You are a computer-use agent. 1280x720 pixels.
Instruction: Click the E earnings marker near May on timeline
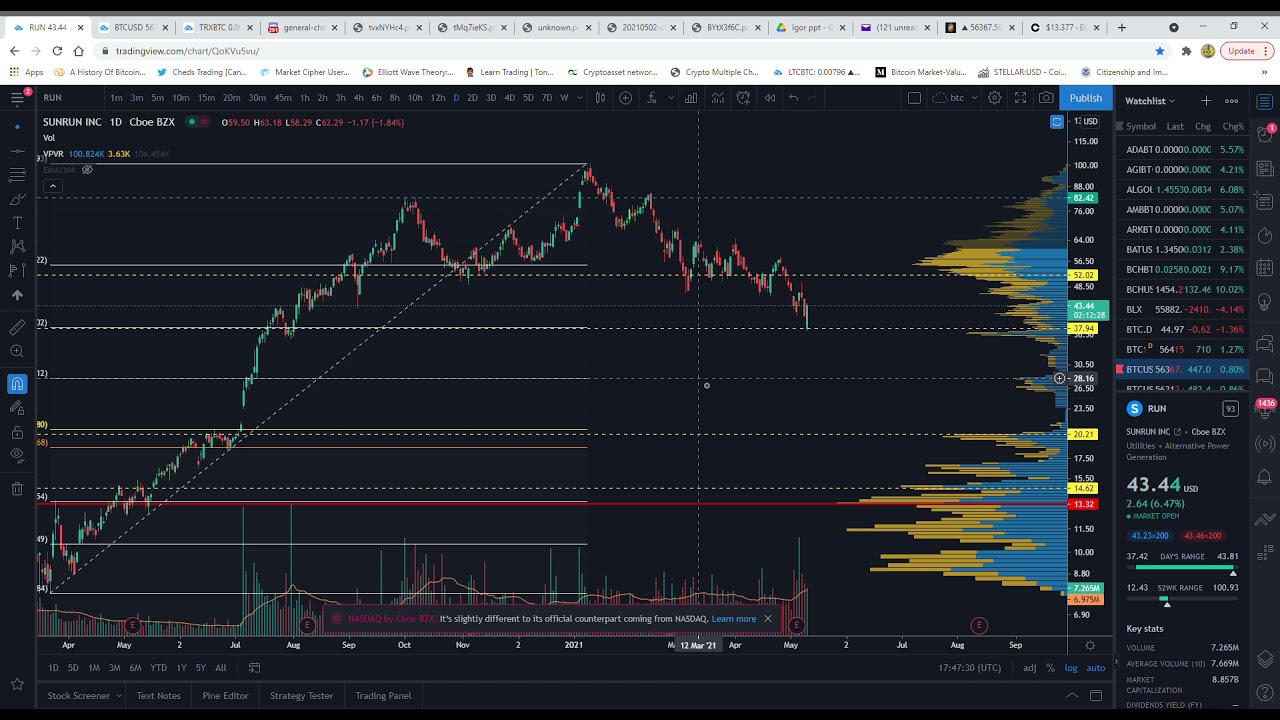[x=796, y=626]
